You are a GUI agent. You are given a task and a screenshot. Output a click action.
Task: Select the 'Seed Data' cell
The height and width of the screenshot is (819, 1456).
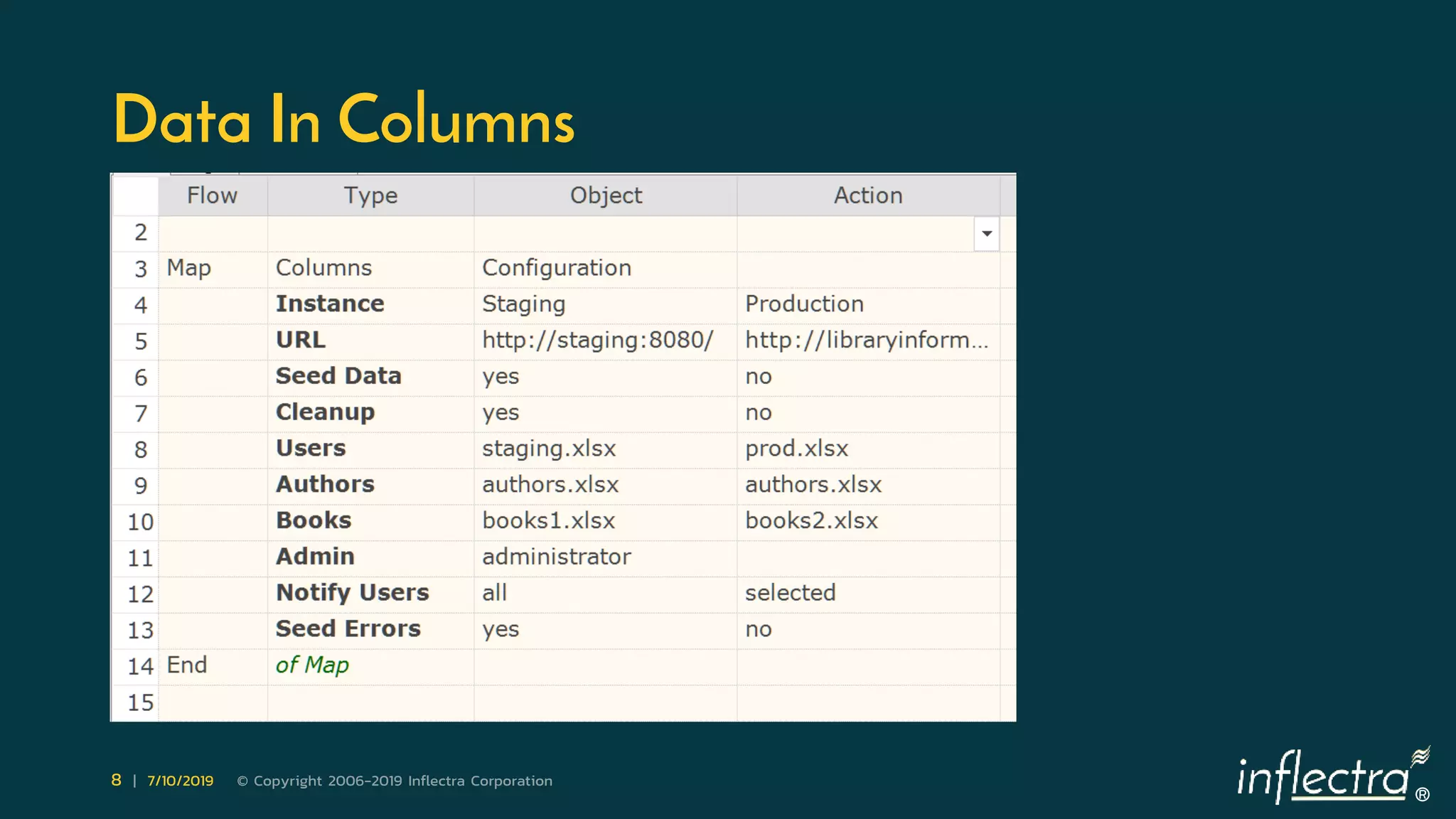370,378
